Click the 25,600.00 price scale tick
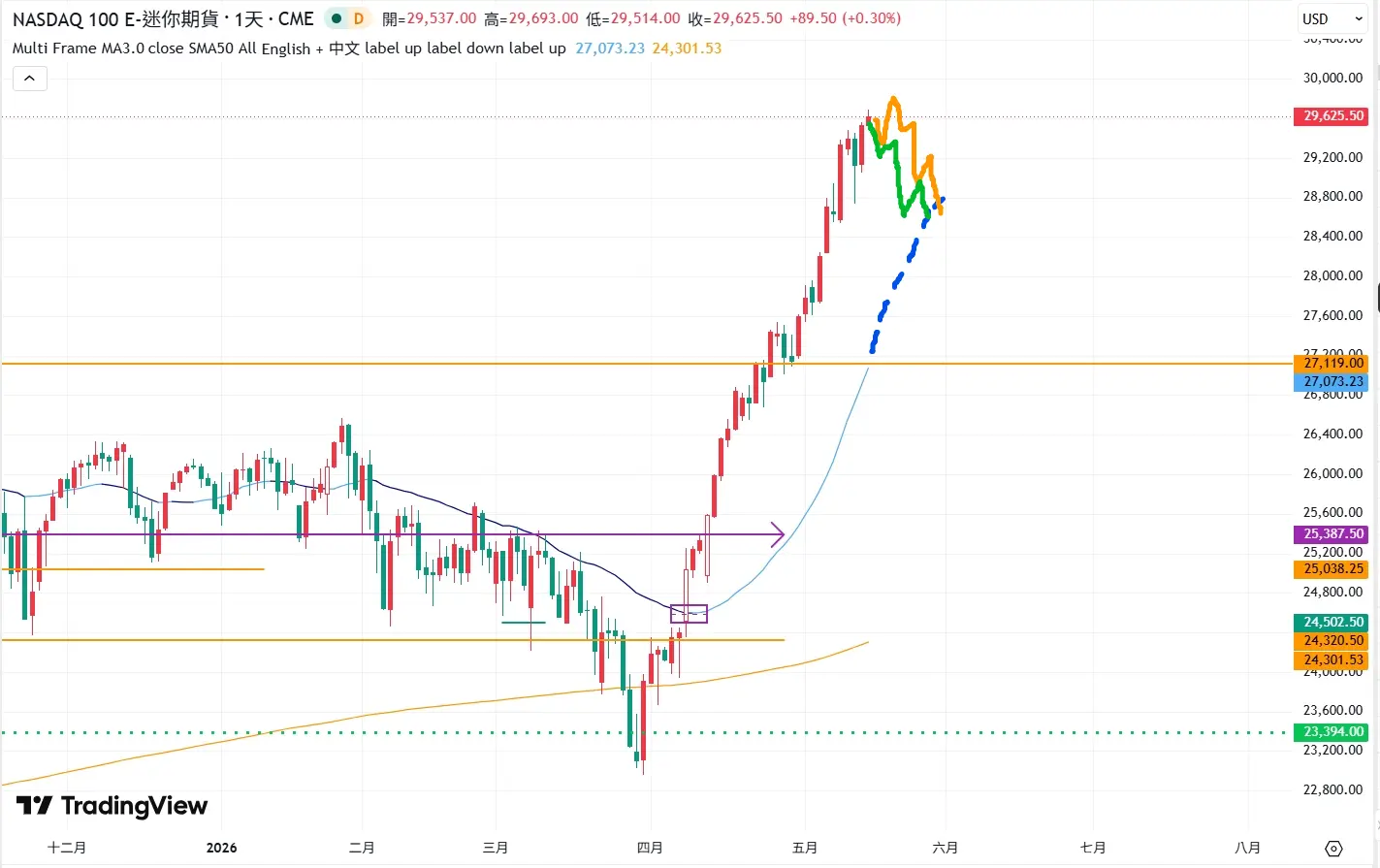 [1332, 512]
